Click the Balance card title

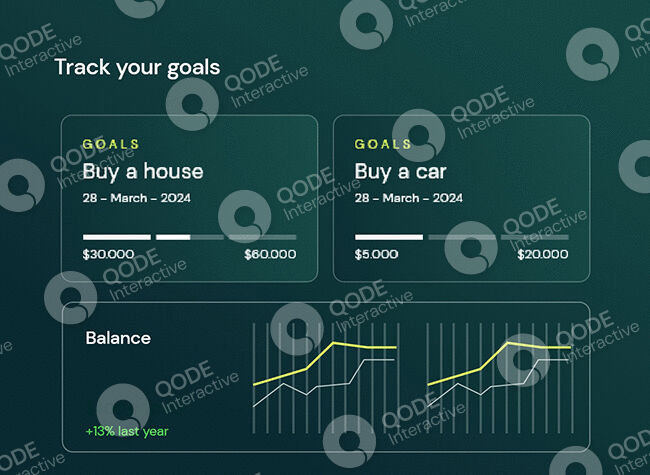click(x=118, y=338)
